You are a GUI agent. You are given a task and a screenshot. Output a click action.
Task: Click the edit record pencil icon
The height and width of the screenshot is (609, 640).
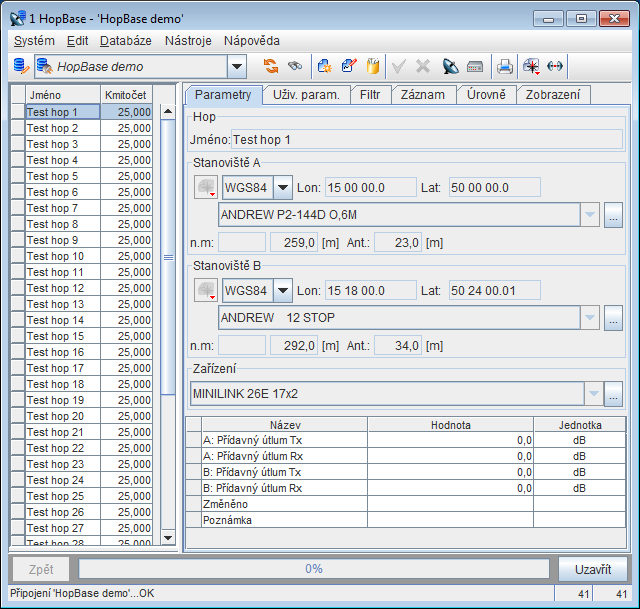[349, 67]
